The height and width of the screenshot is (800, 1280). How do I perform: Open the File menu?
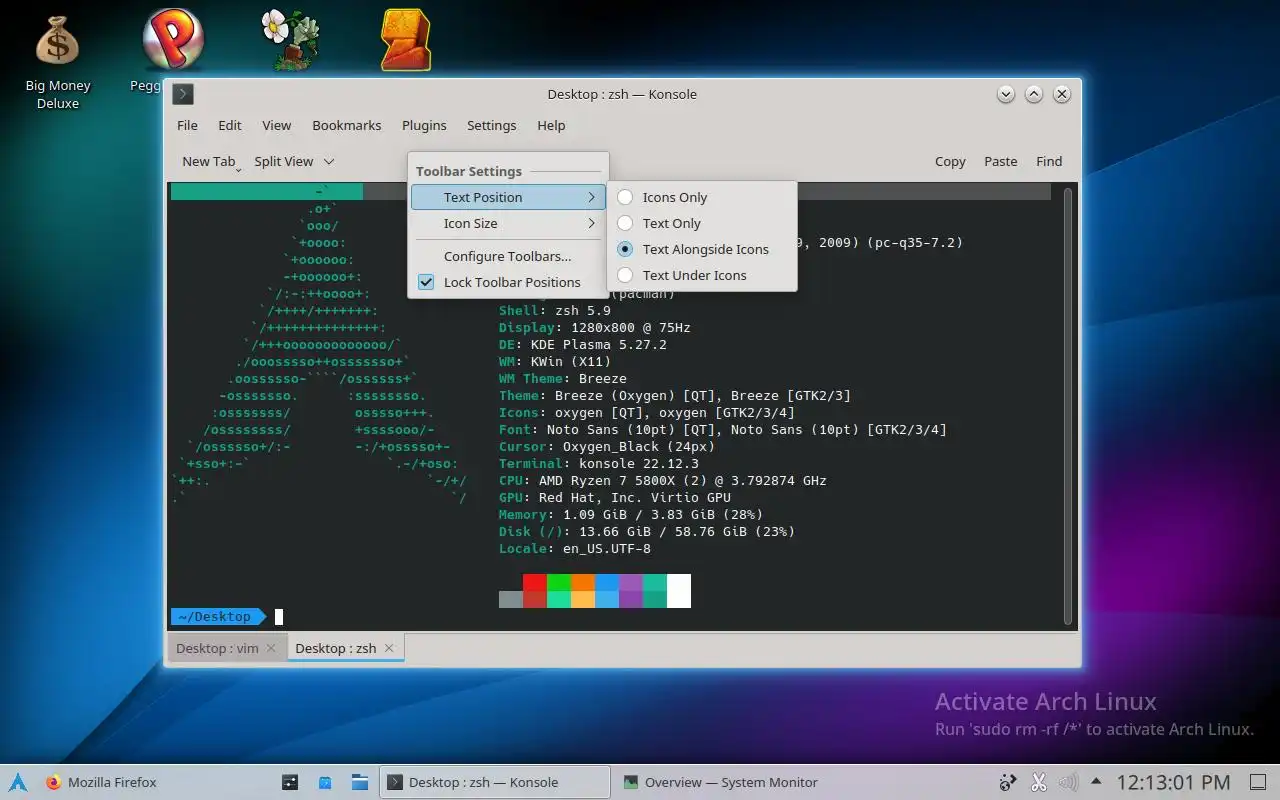pos(187,125)
